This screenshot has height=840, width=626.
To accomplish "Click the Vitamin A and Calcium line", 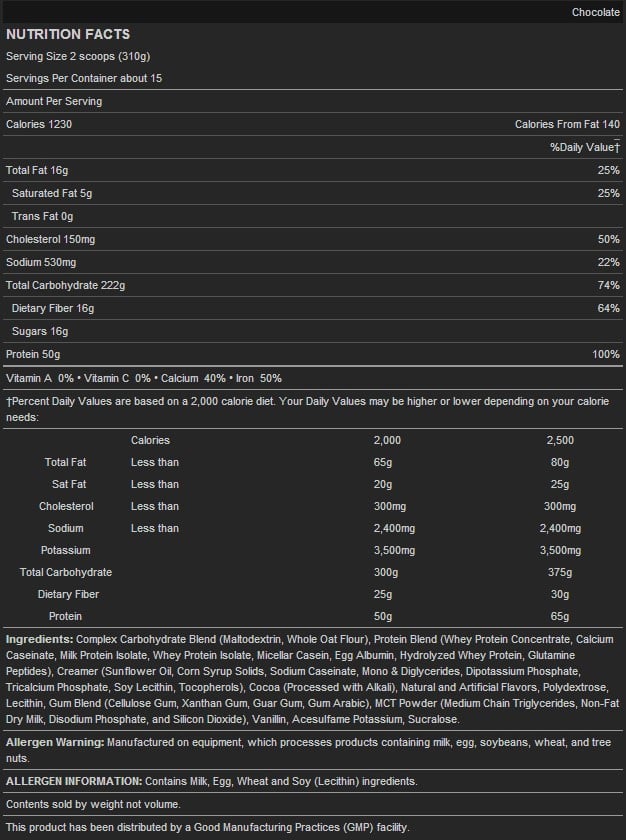I will click(144, 378).
